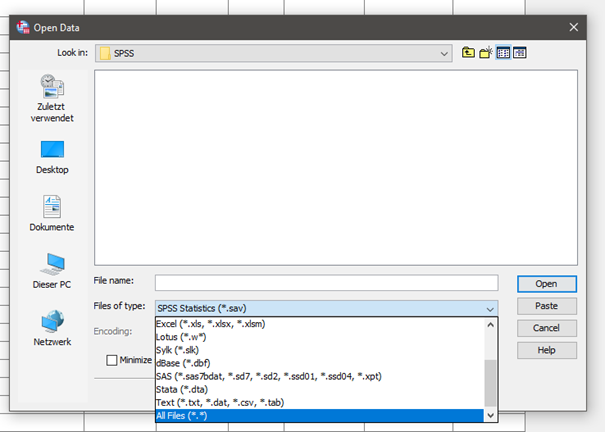Viewport: 605px width, 432px height.
Task: Click the Cancel button
Action: 546,328
